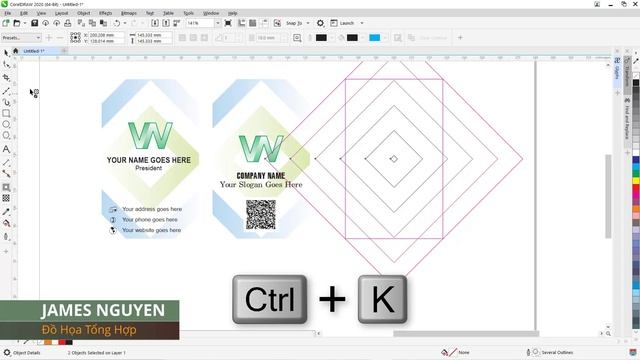Screen dimensions: 640x360
Task: Select the Pick tool
Action: (6, 53)
